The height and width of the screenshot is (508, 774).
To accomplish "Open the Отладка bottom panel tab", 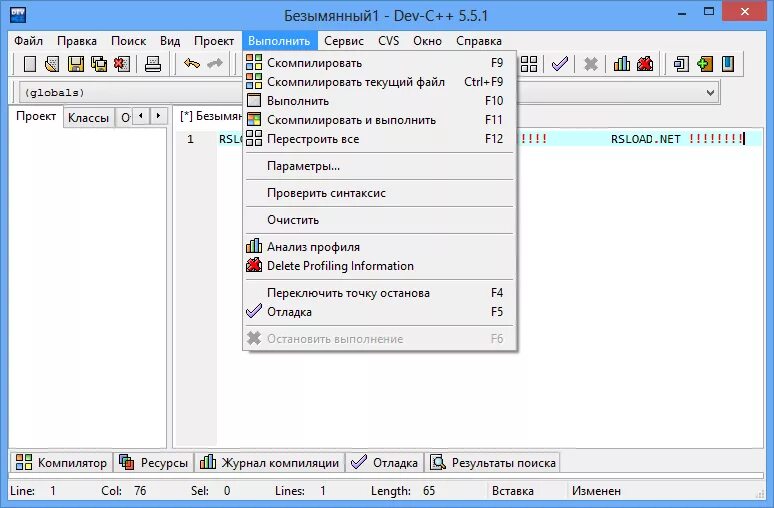I will point(384,463).
